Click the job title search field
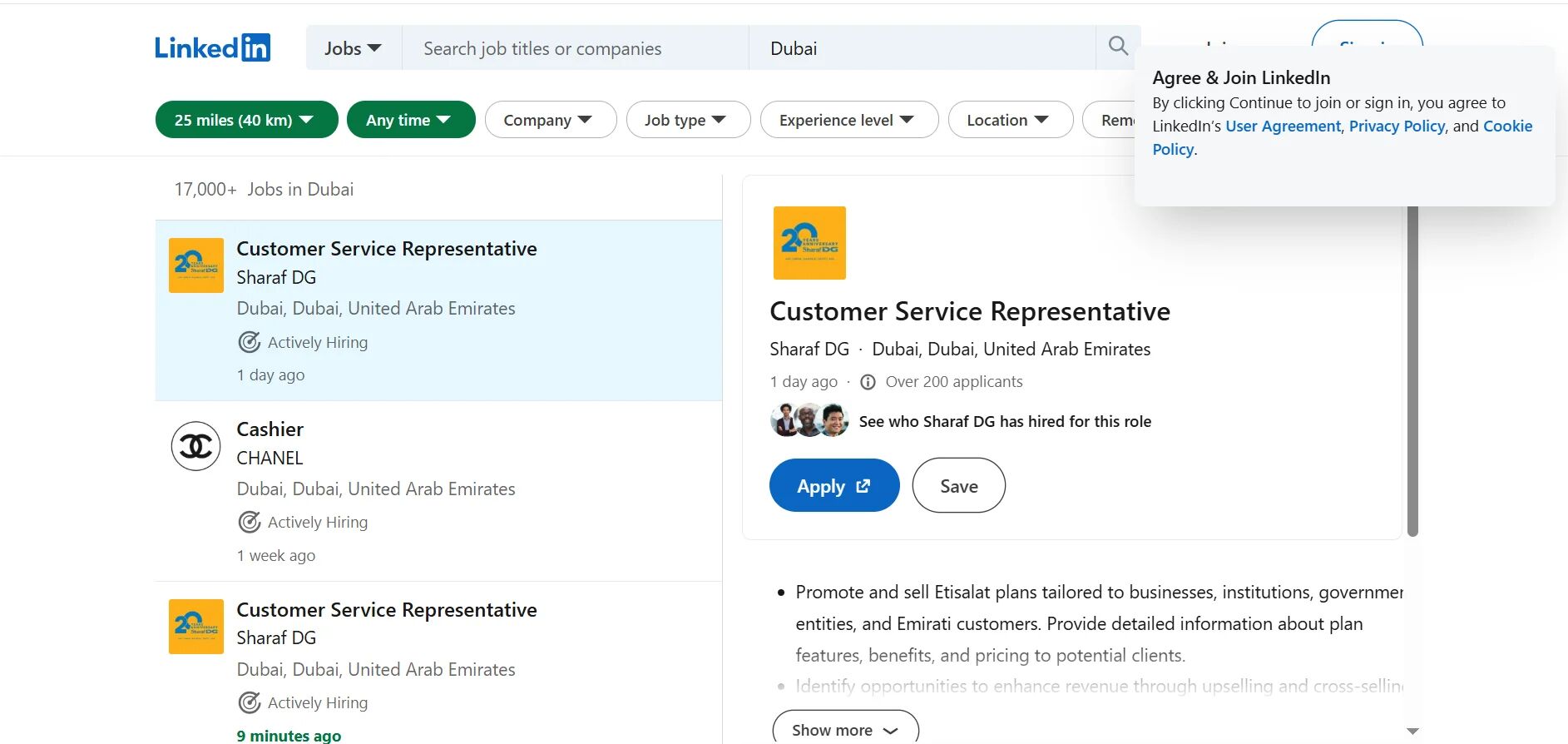The image size is (1568, 744). pyautogui.click(x=574, y=48)
